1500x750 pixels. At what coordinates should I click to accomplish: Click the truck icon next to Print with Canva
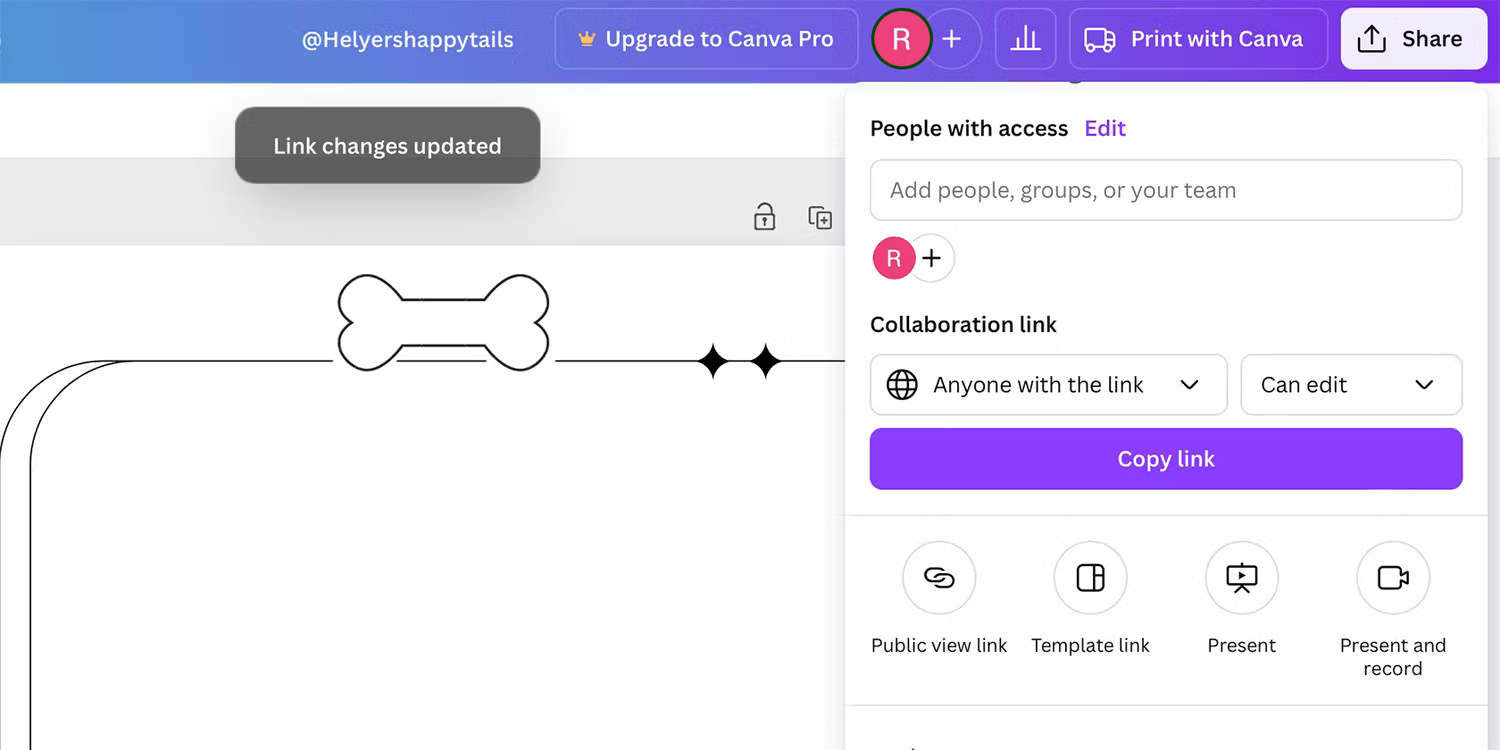(x=1100, y=39)
